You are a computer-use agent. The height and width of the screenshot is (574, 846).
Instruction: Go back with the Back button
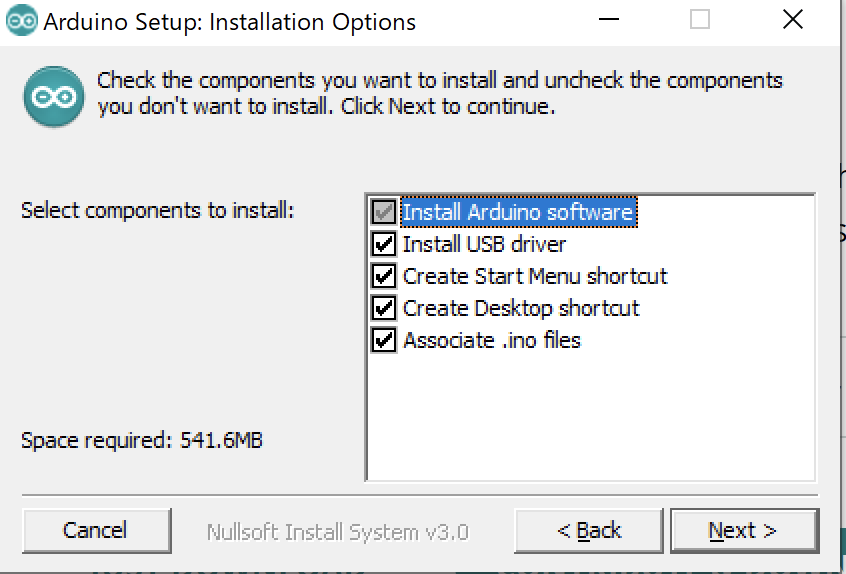(588, 530)
